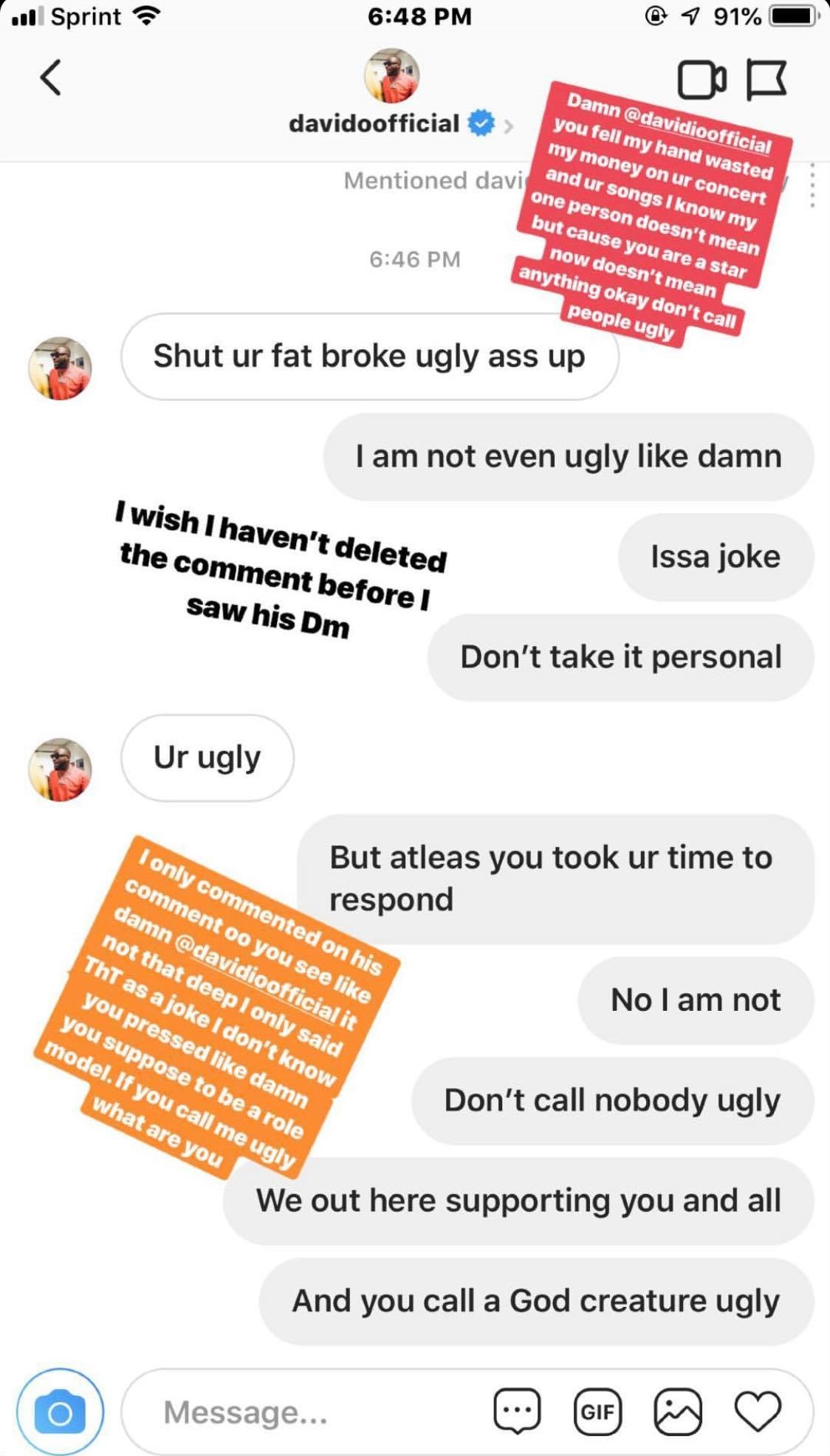Tap avatar beside "Ur ugly" message
The height and width of the screenshot is (1456, 830).
coord(60,769)
